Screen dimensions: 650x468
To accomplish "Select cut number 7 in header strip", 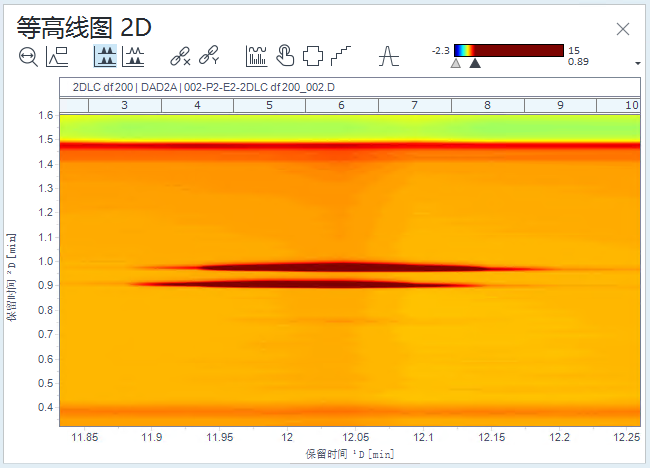I will (x=415, y=105).
